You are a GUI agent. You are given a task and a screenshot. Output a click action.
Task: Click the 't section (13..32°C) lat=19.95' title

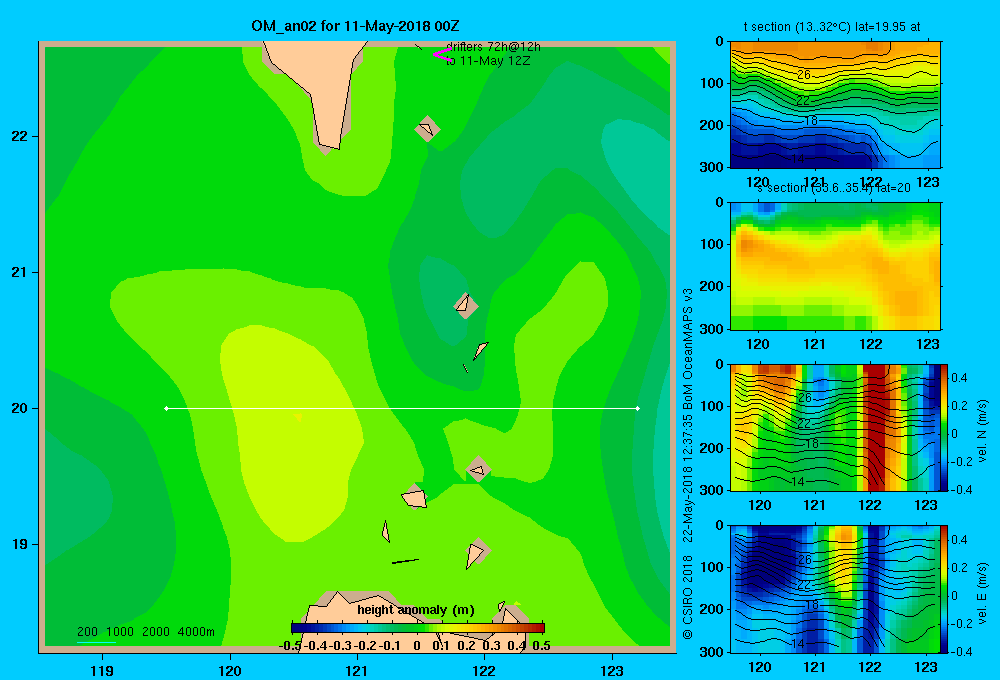click(x=832, y=27)
